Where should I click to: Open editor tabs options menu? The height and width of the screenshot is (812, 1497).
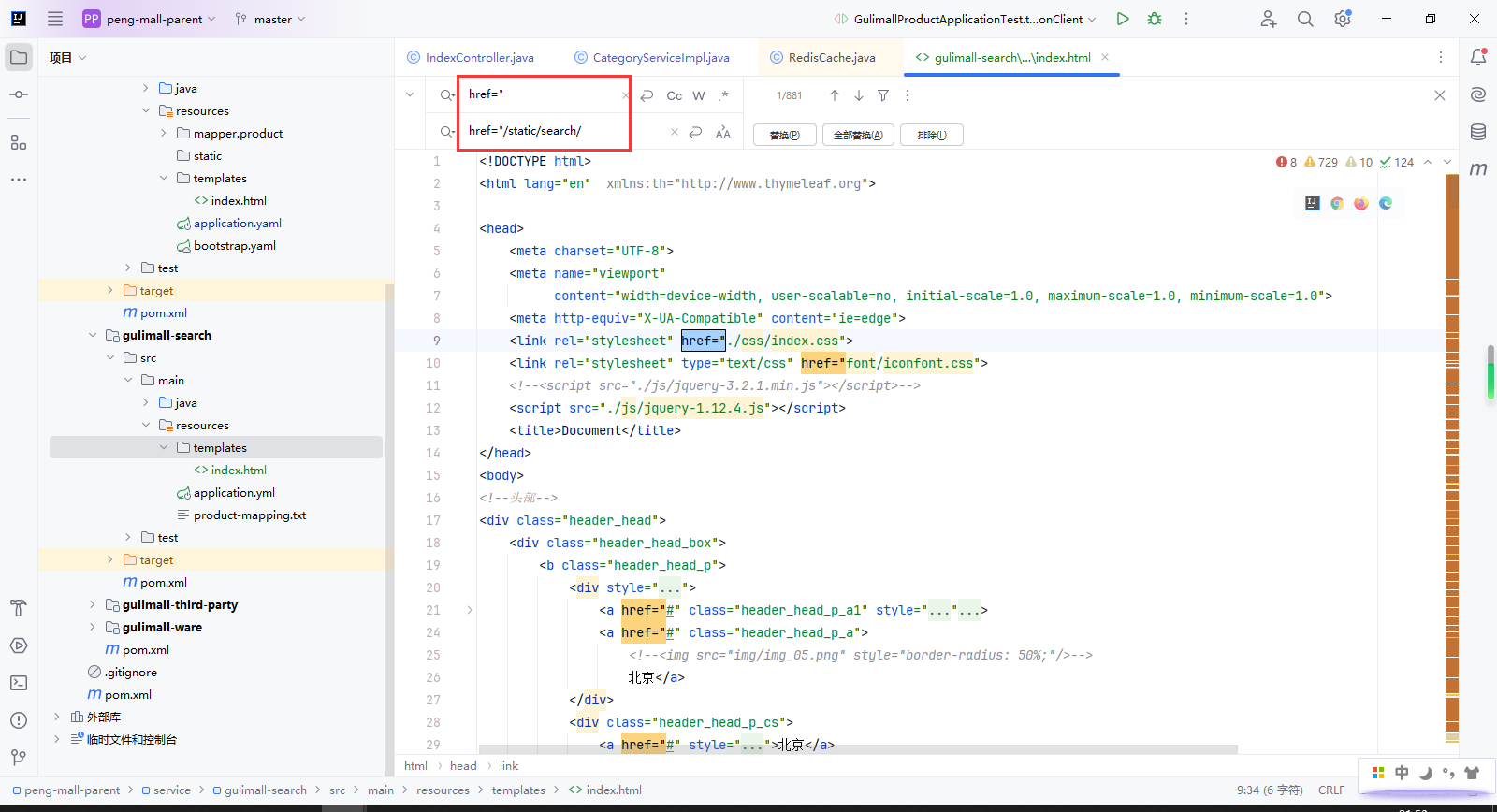(1441, 57)
